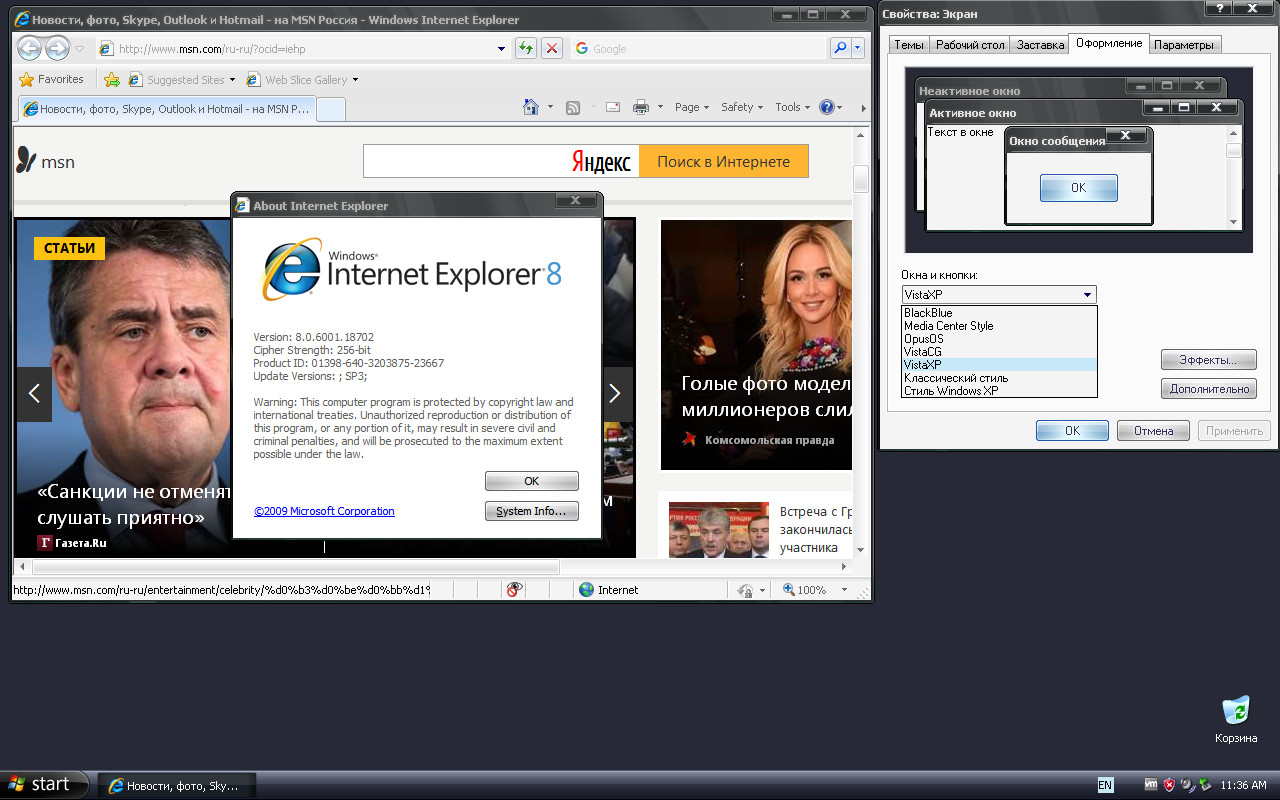Expand the address bar history dropdown arrow

coord(502,48)
